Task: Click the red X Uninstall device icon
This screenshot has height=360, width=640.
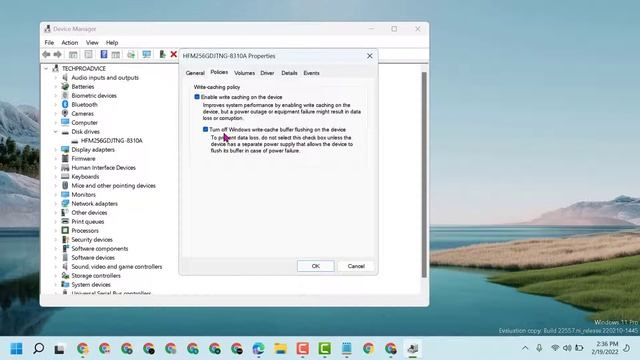Action: tap(173, 54)
